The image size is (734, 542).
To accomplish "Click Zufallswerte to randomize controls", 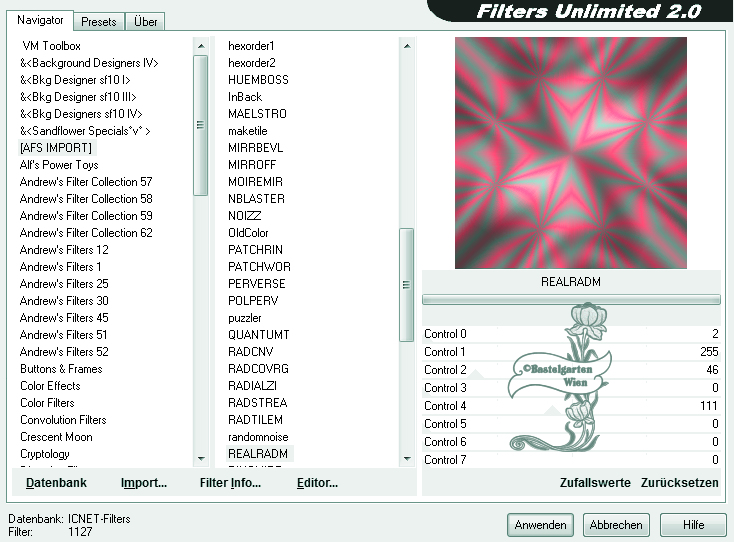I will 595,483.
